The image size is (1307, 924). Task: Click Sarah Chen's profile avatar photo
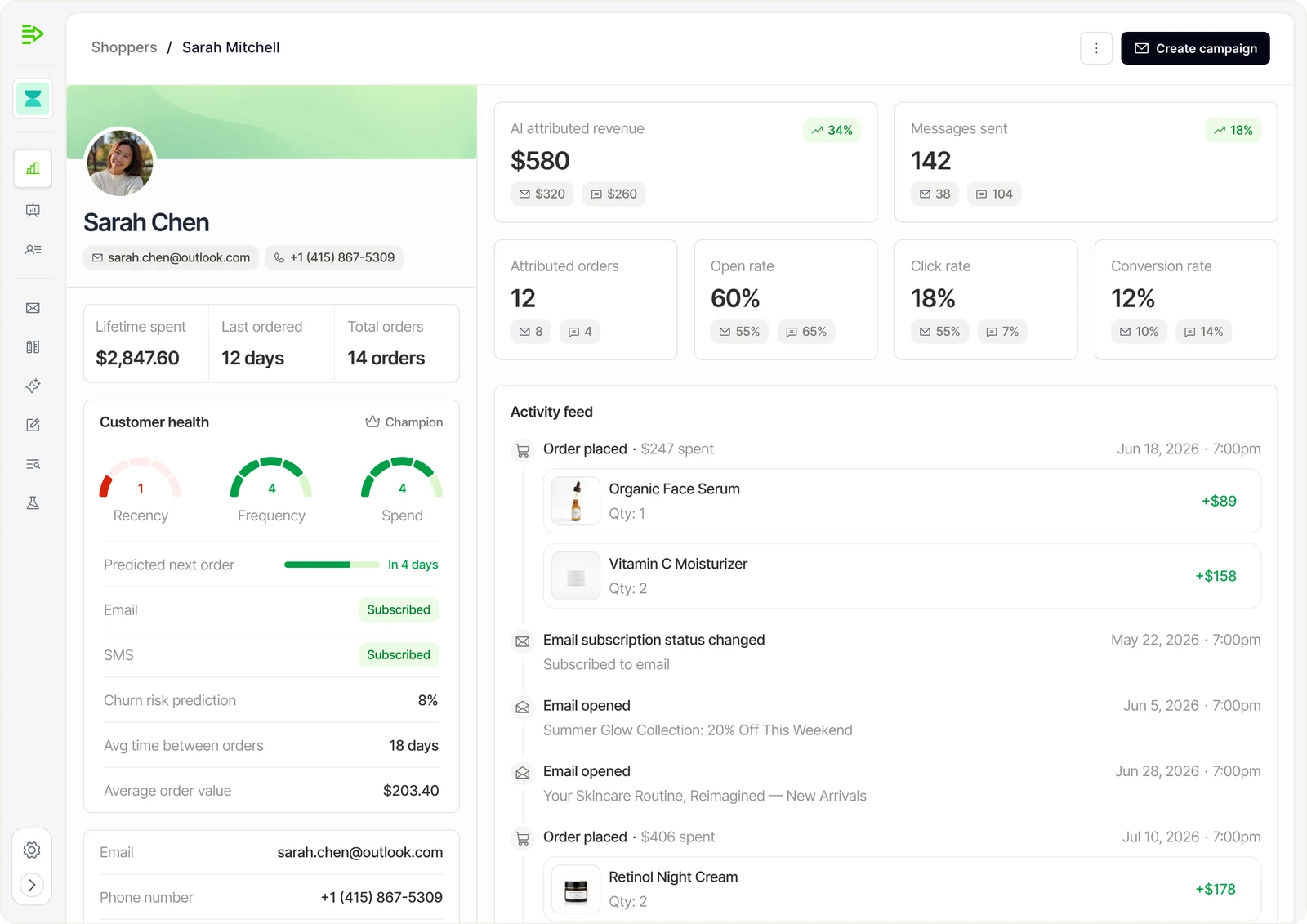(120, 163)
